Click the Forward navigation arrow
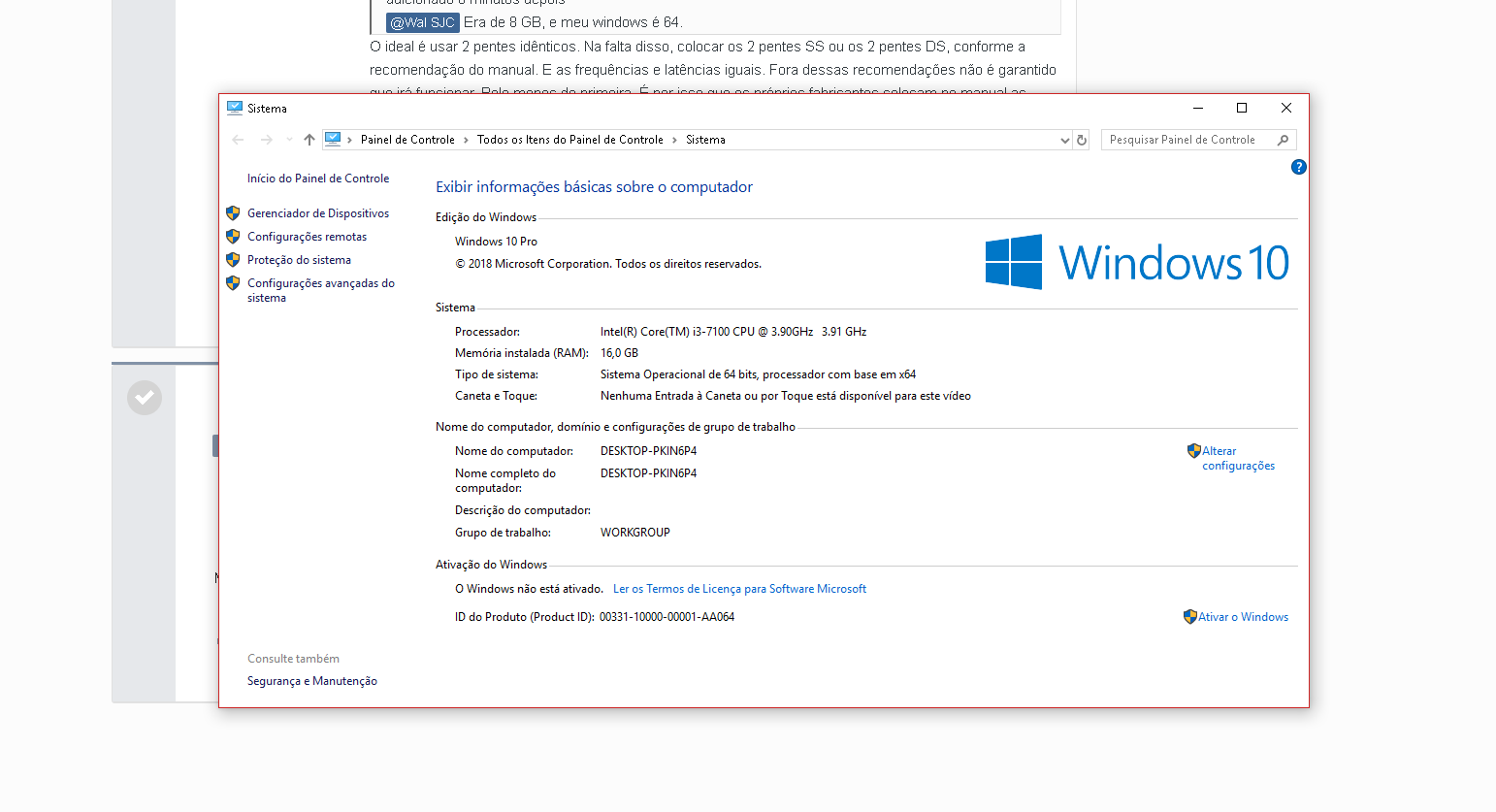This screenshot has height=812, width=1496. click(x=267, y=140)
